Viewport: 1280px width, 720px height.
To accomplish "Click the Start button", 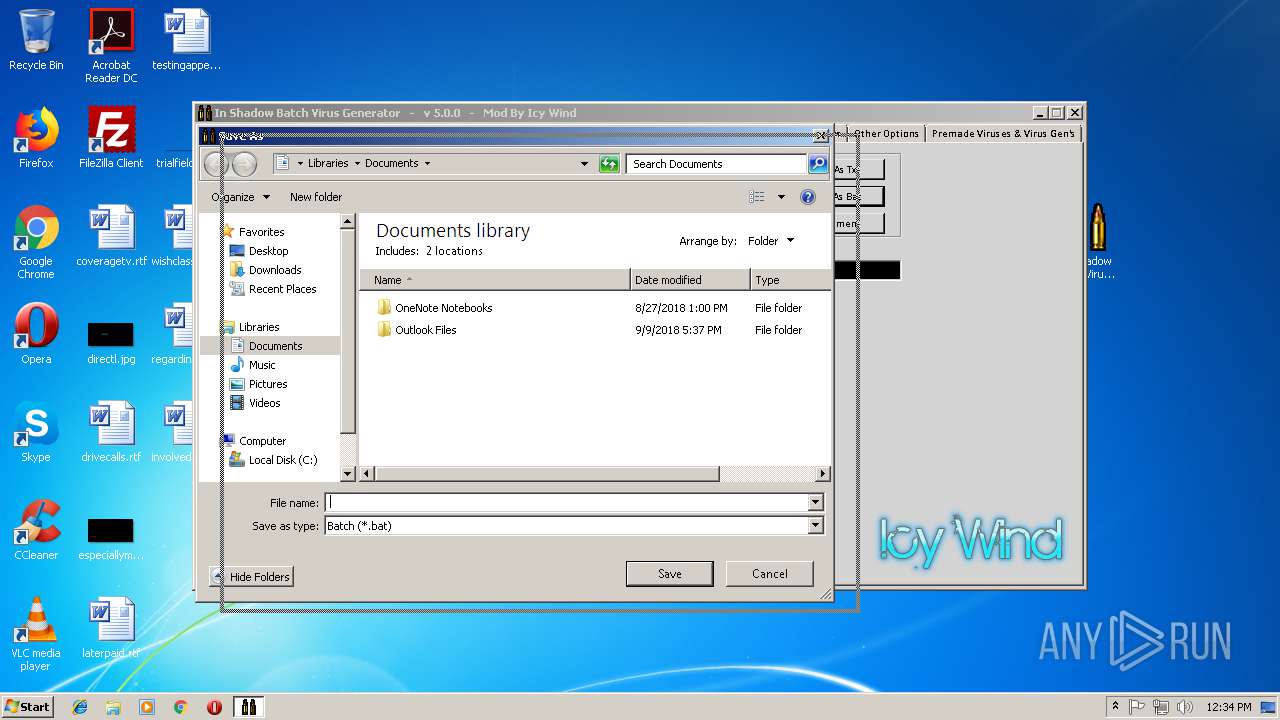I will (28, 707).
